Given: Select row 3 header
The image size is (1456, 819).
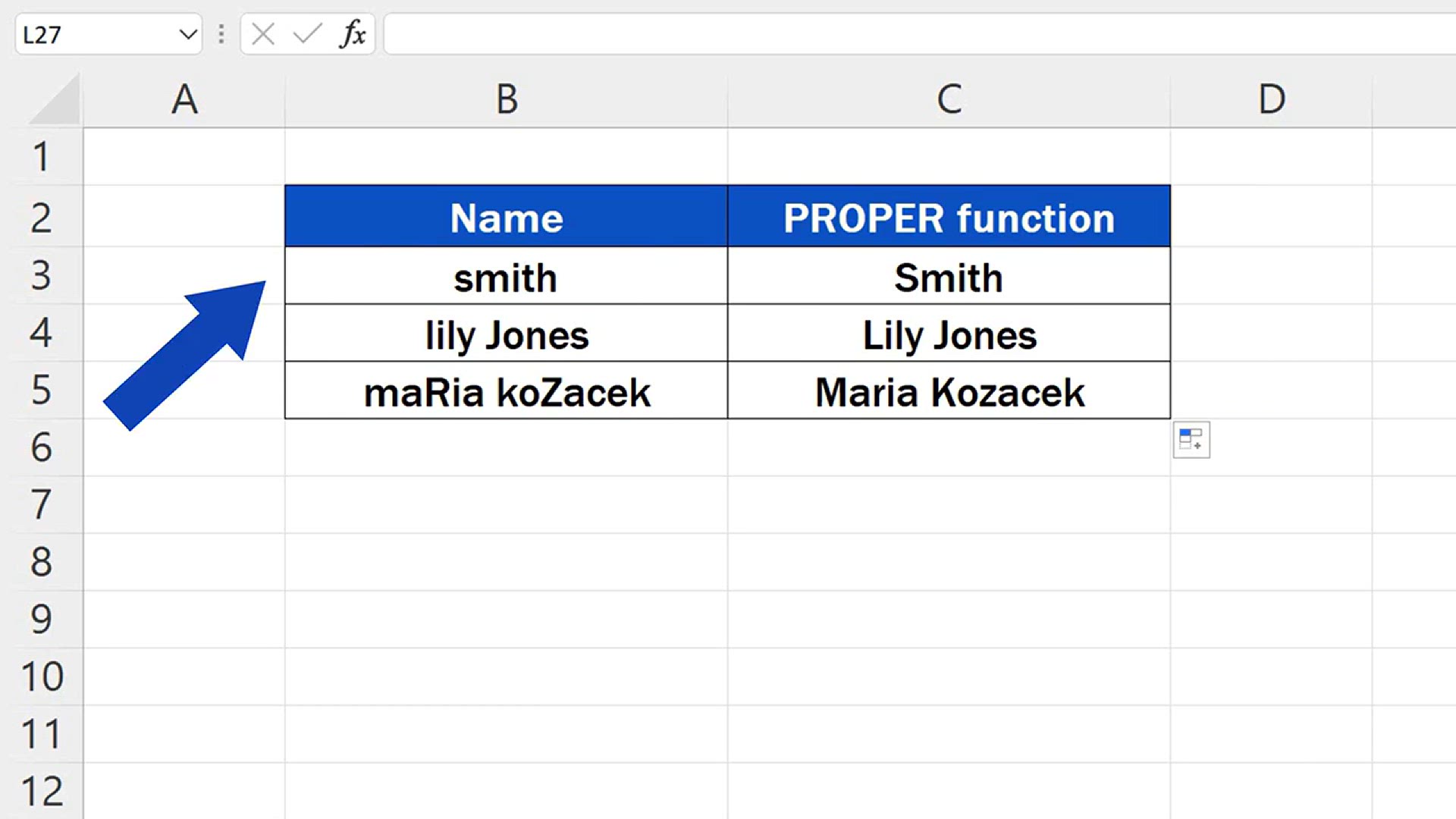Looking at the screenshot, I should pyautogui.click(x=41, y=275).
